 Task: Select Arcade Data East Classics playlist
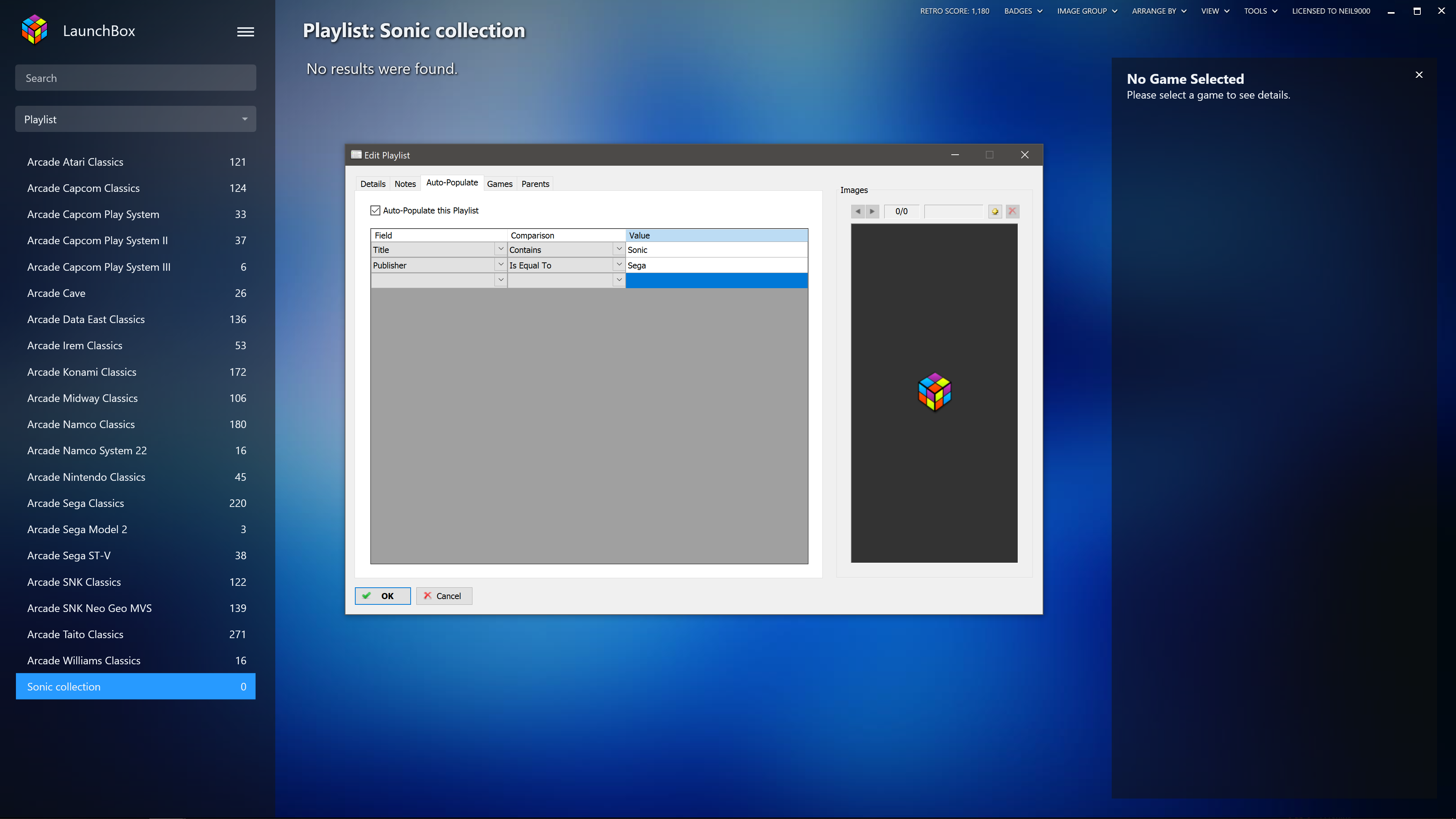(136, 319)
